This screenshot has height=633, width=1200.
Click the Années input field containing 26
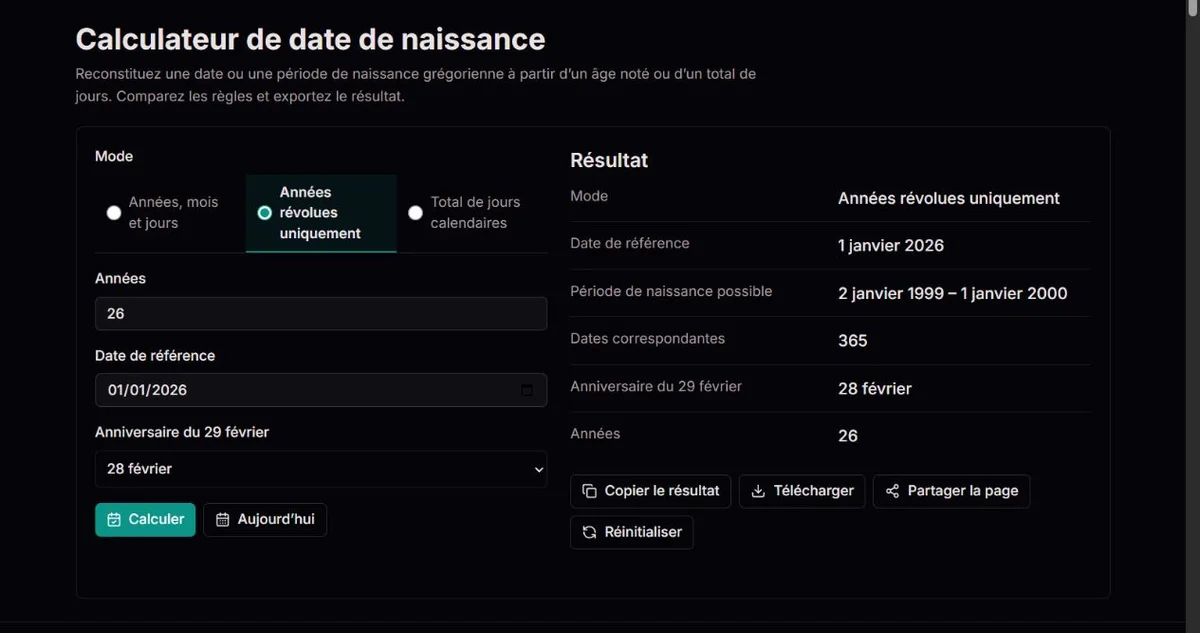click(321, 313)
